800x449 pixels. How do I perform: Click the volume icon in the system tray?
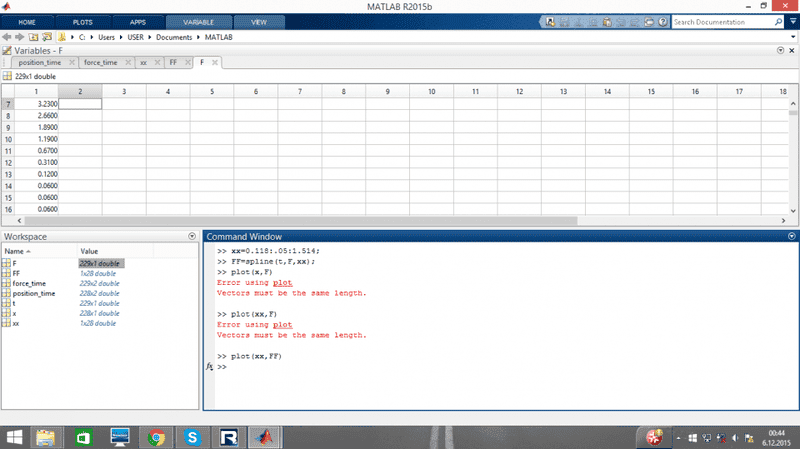point(735,438)
